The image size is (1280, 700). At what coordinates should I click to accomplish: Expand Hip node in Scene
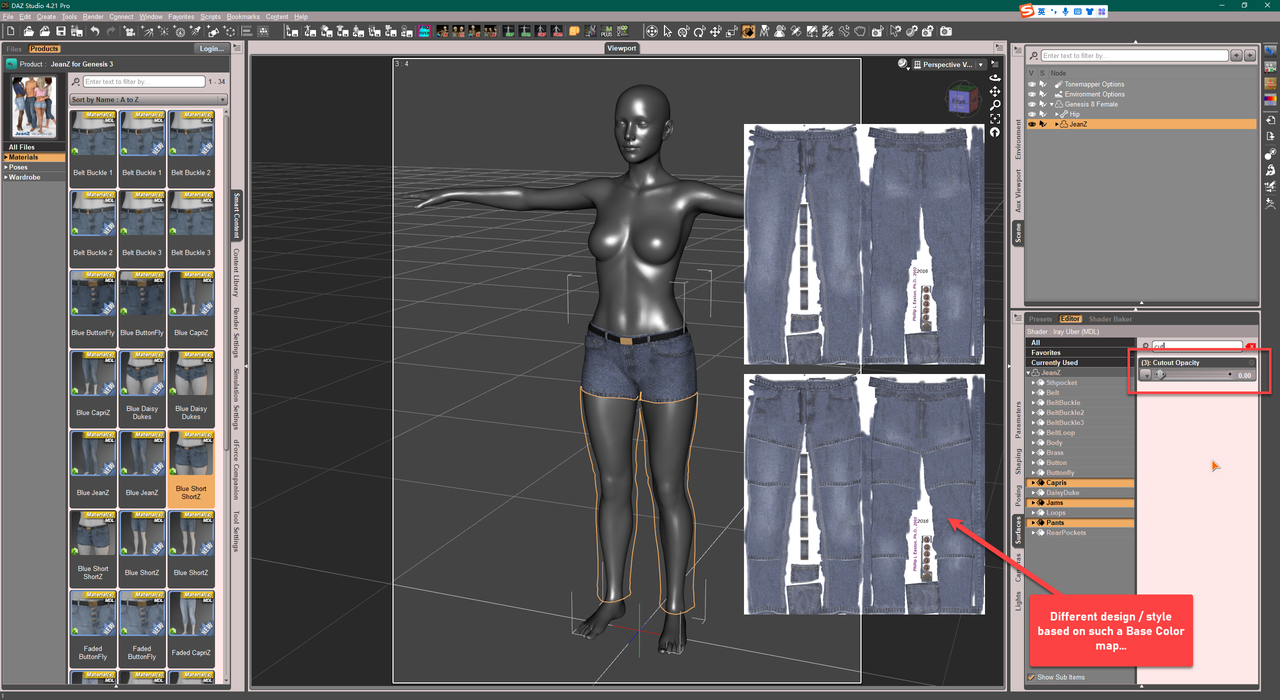coord(1057,114)
